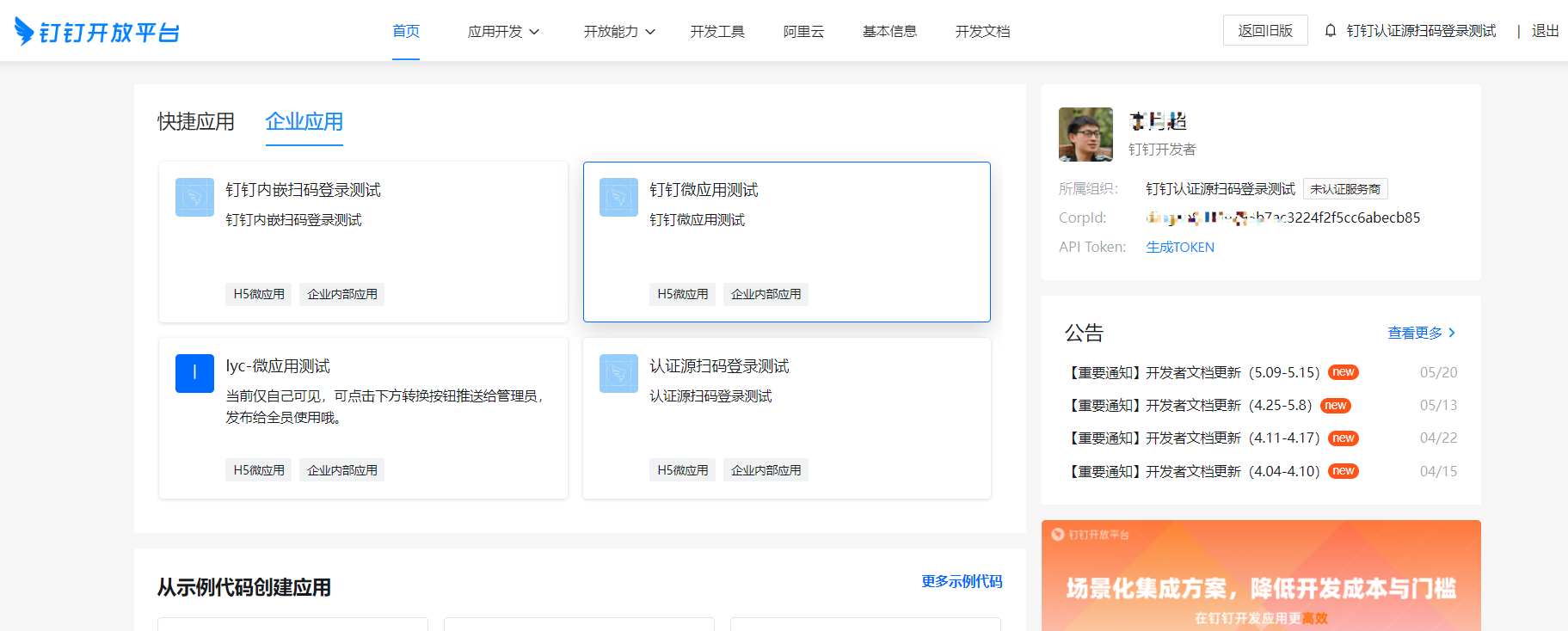The width and height of the screenshot is (1568, 631).
Task: Open the 更多示例代码 link
Action: coord(962,582)
